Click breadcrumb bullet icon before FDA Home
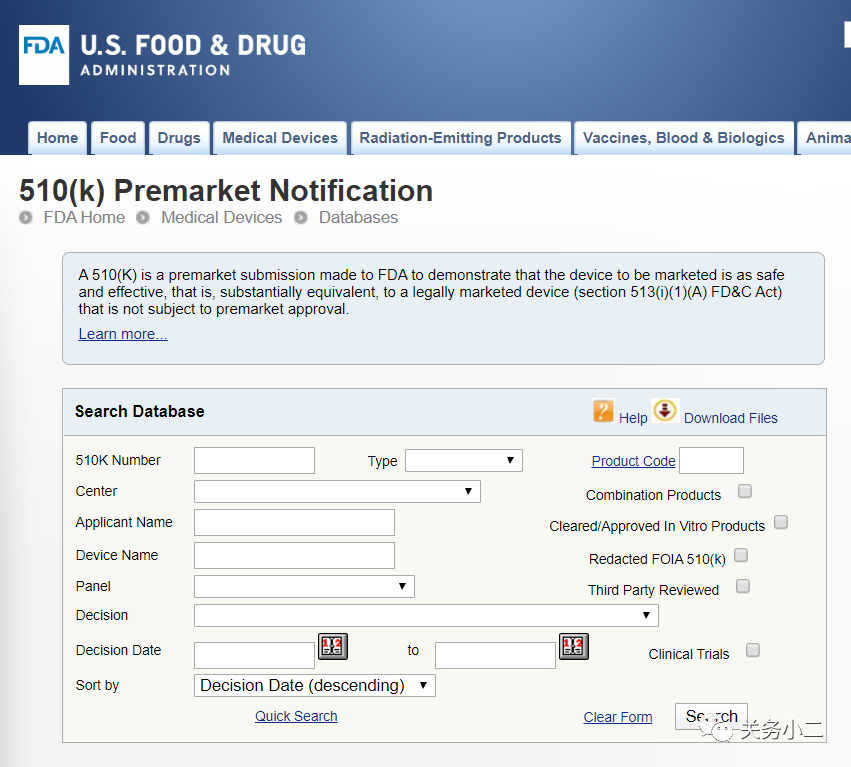Screen dimensions: 851x767 tap(26, 218)
